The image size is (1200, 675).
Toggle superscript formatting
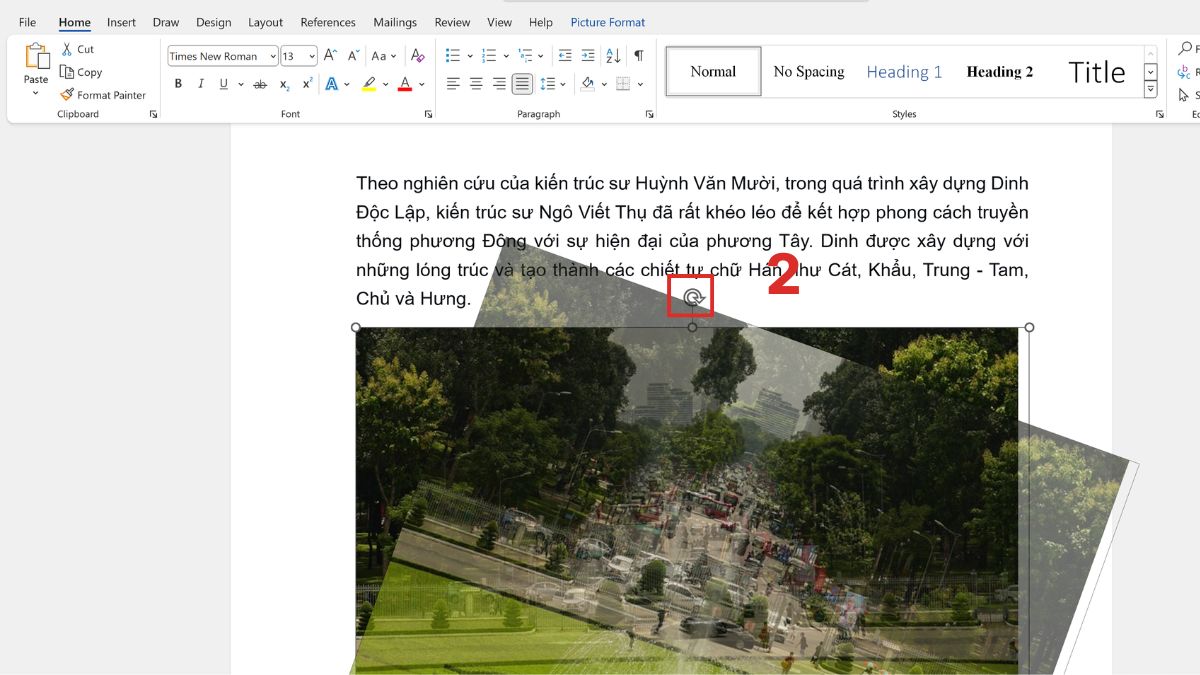(307, 84)
